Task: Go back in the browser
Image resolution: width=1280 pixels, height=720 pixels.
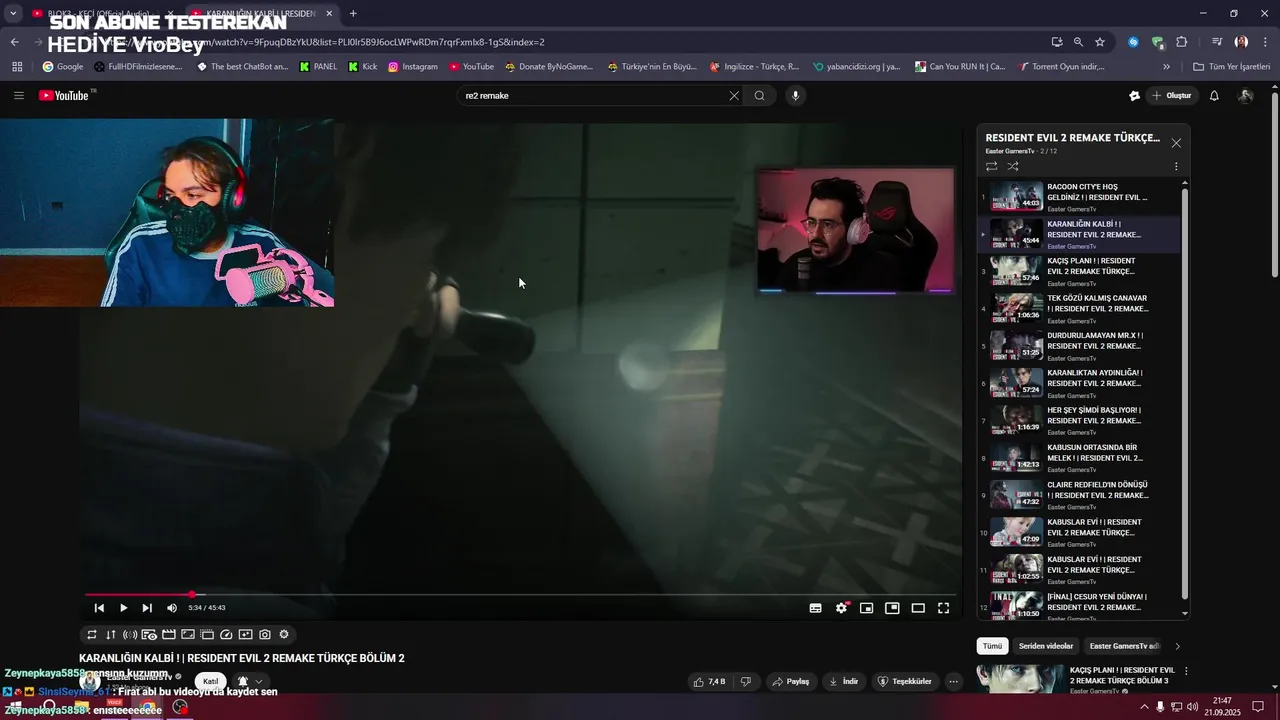Action: click(x=14, y=42)
